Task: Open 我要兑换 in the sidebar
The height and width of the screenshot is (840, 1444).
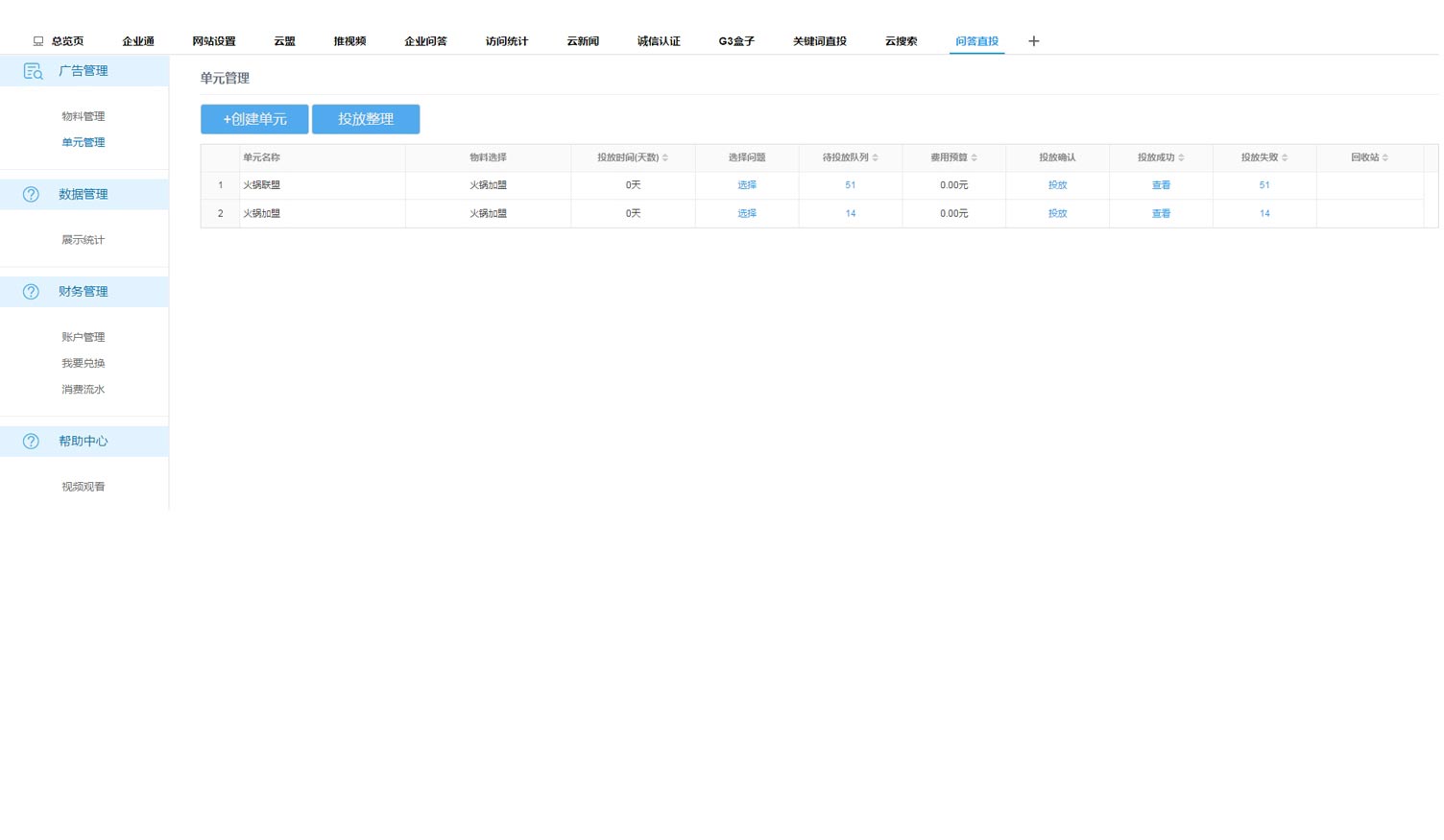Action: (x=84, y=363)
